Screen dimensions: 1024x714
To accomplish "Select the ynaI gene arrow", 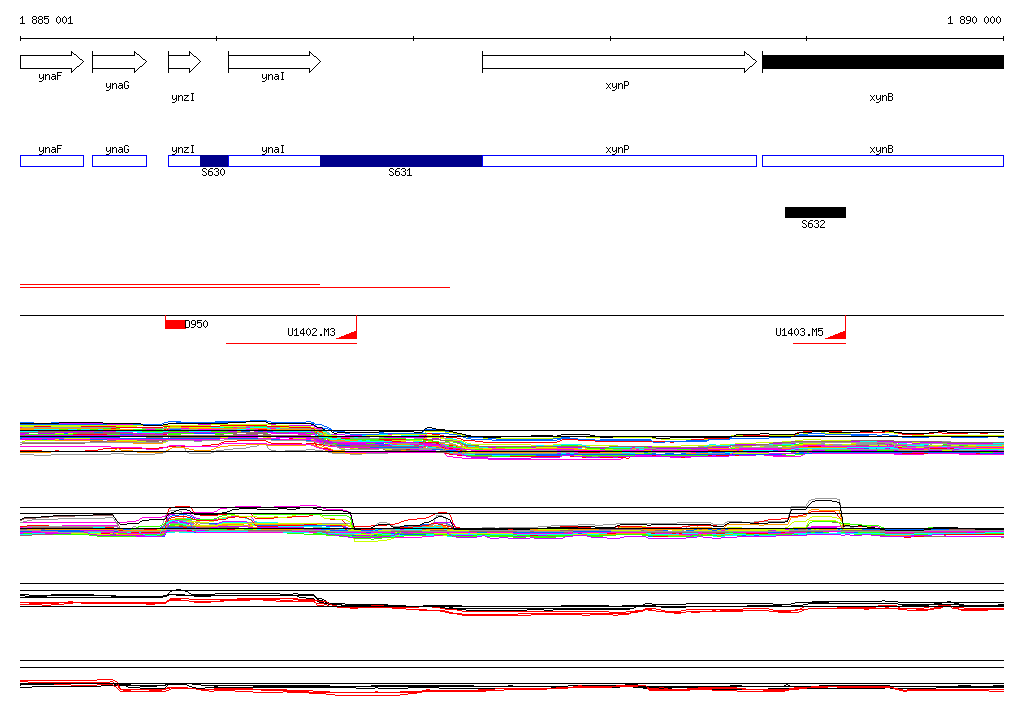I will pos(274,62).
